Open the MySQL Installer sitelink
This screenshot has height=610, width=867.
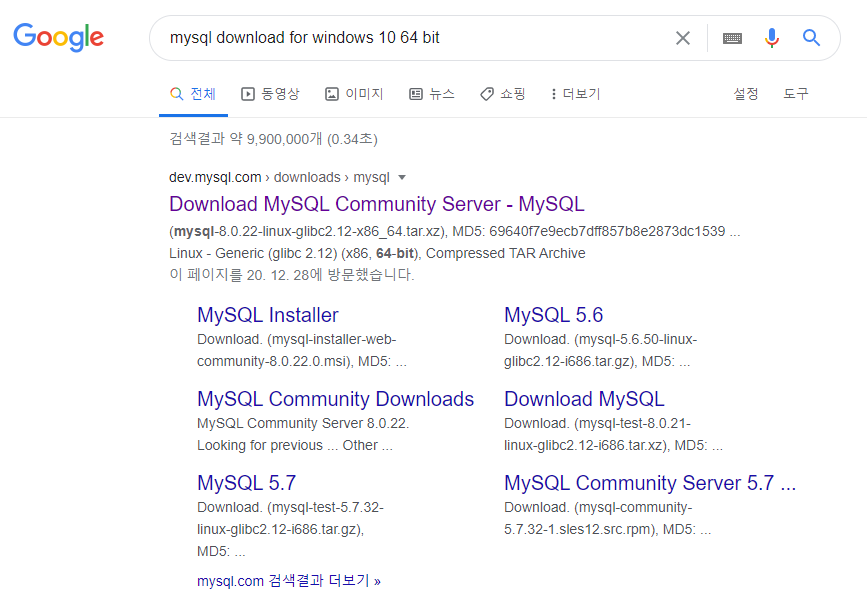[268, 315]
